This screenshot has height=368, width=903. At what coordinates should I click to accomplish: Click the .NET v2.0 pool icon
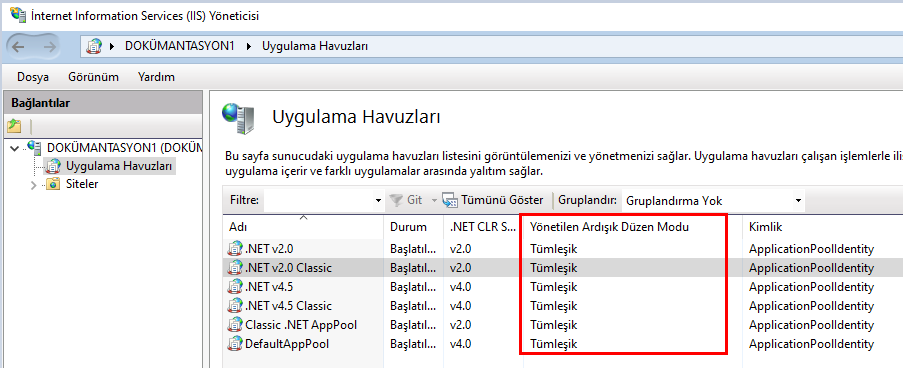coord(235,249)
